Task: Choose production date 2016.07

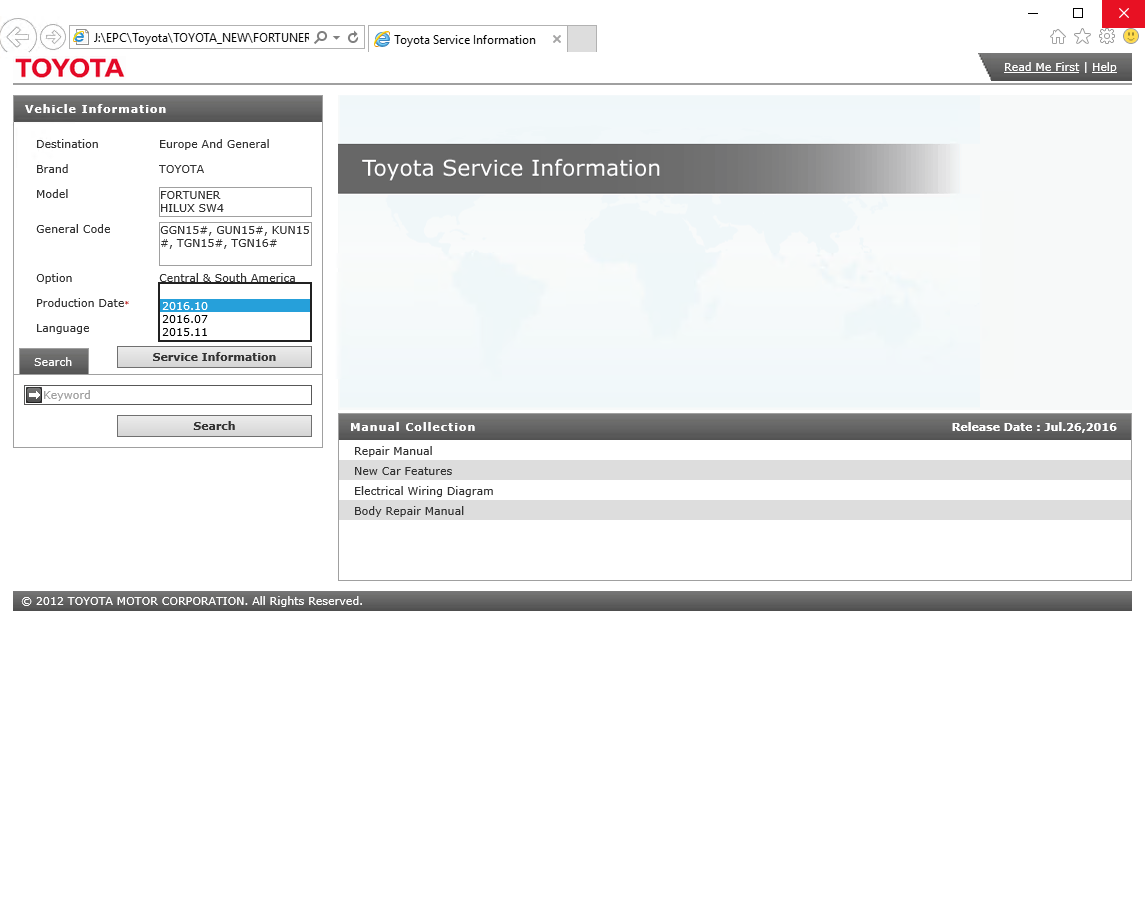Action: [235, 319]
